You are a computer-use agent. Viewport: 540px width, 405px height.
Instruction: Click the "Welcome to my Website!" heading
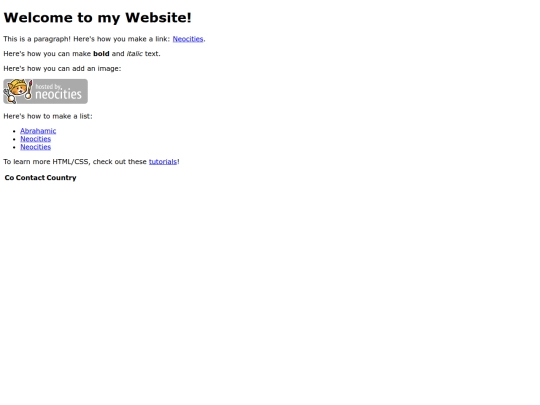point(97,18)
